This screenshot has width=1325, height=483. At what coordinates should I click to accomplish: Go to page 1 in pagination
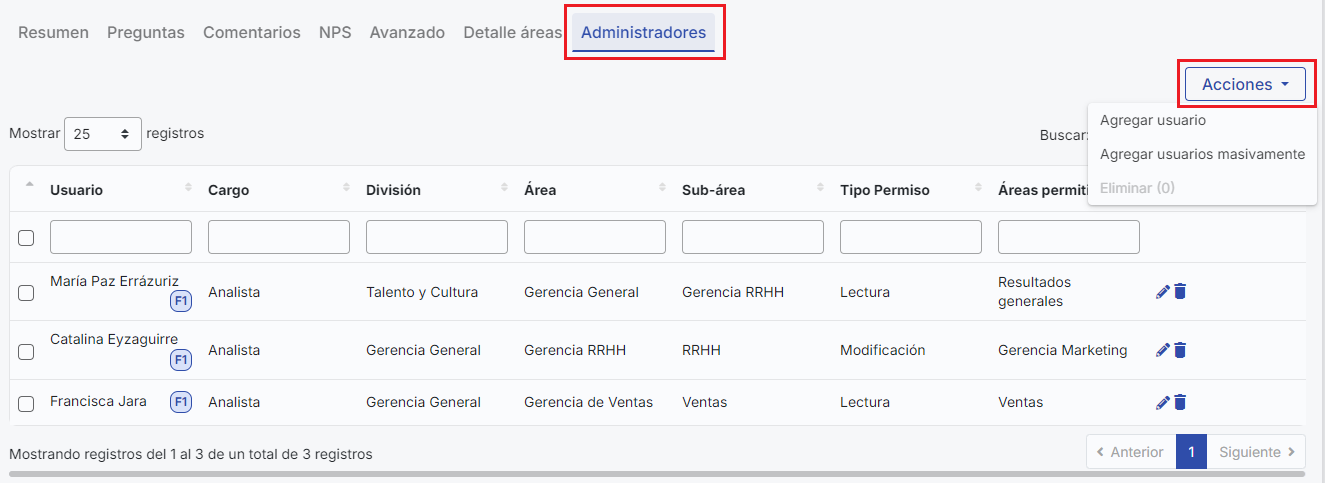1191,452
